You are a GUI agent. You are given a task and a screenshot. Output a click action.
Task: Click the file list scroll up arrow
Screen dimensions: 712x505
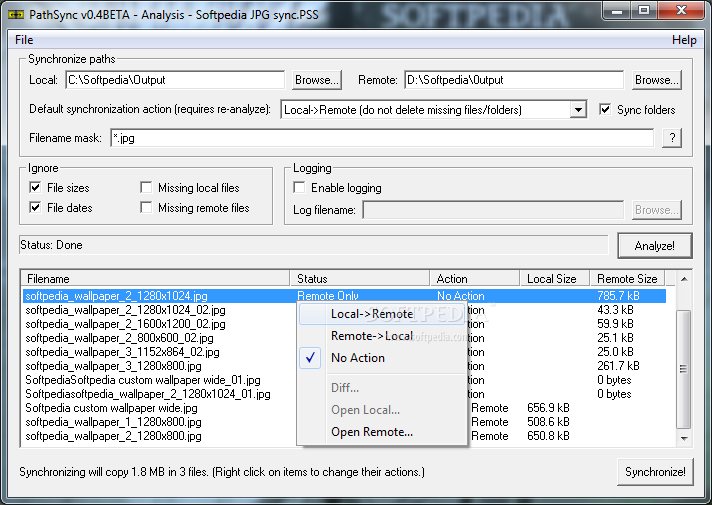click(x=684, y=279)
